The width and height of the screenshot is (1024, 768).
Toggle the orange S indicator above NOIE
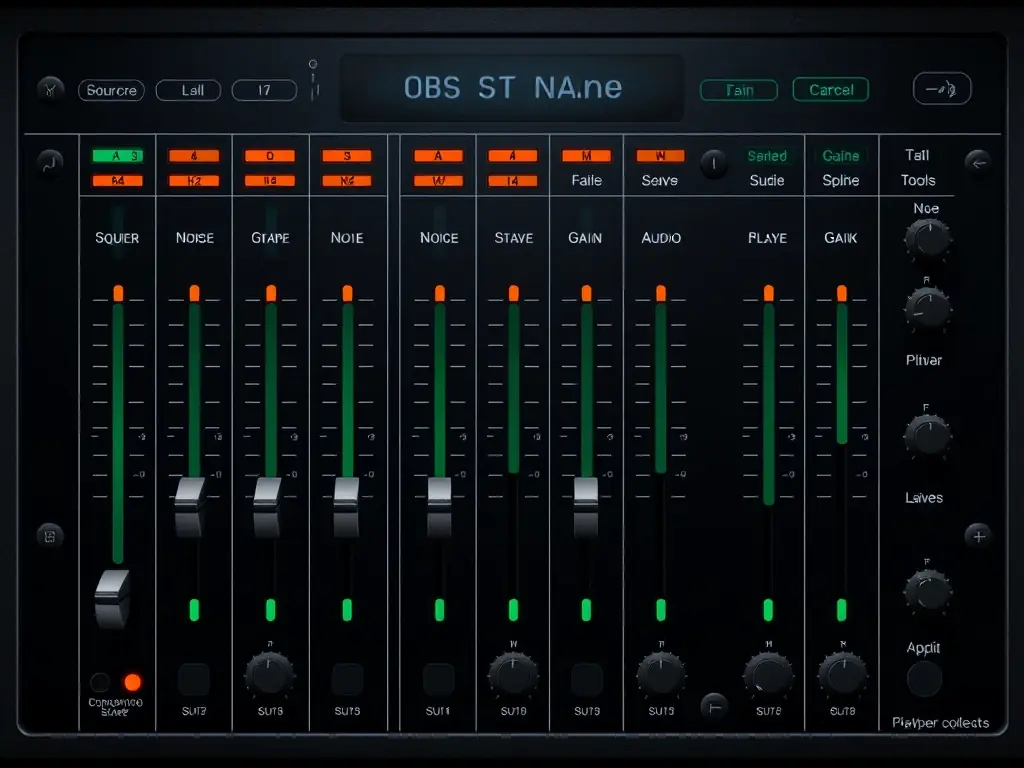347,155
